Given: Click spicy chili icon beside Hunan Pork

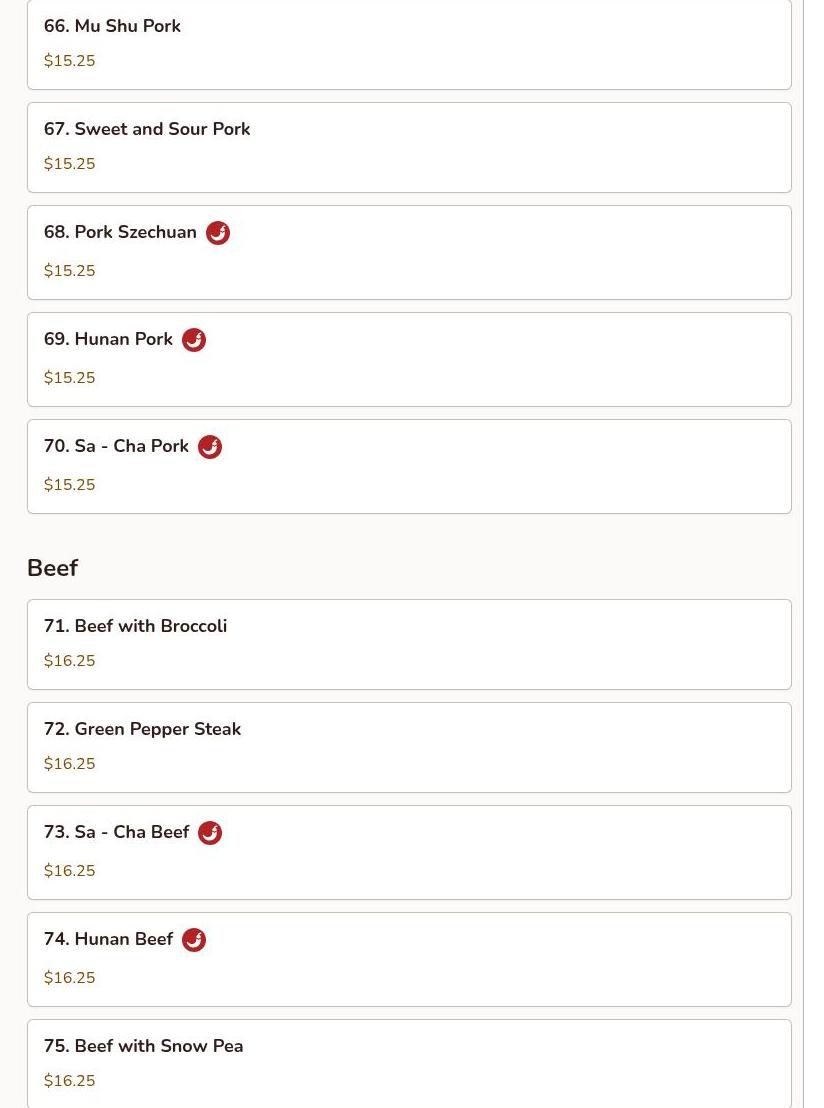Looking at the screenshot, I should tap(194, 340).
